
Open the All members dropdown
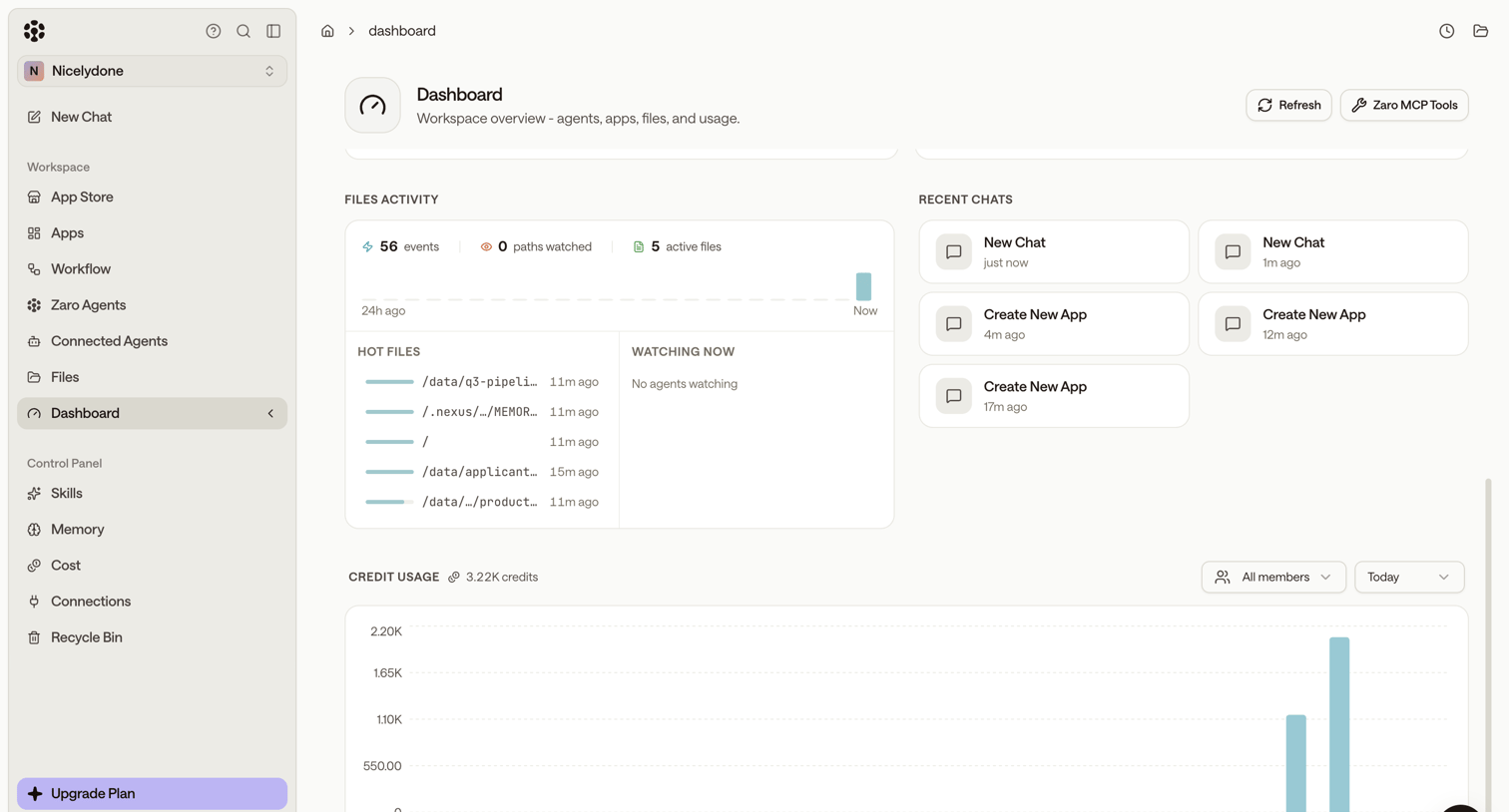1273,578
